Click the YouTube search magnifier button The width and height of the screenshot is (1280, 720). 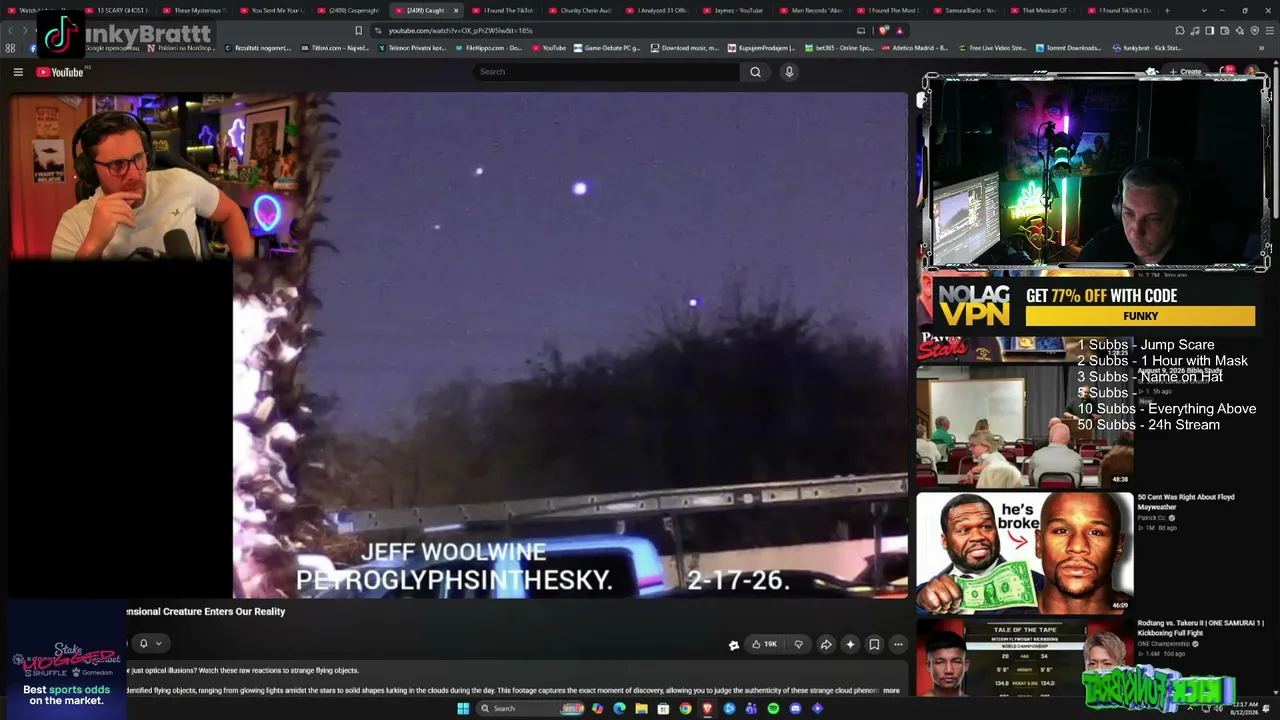click(x=755, y=72)
